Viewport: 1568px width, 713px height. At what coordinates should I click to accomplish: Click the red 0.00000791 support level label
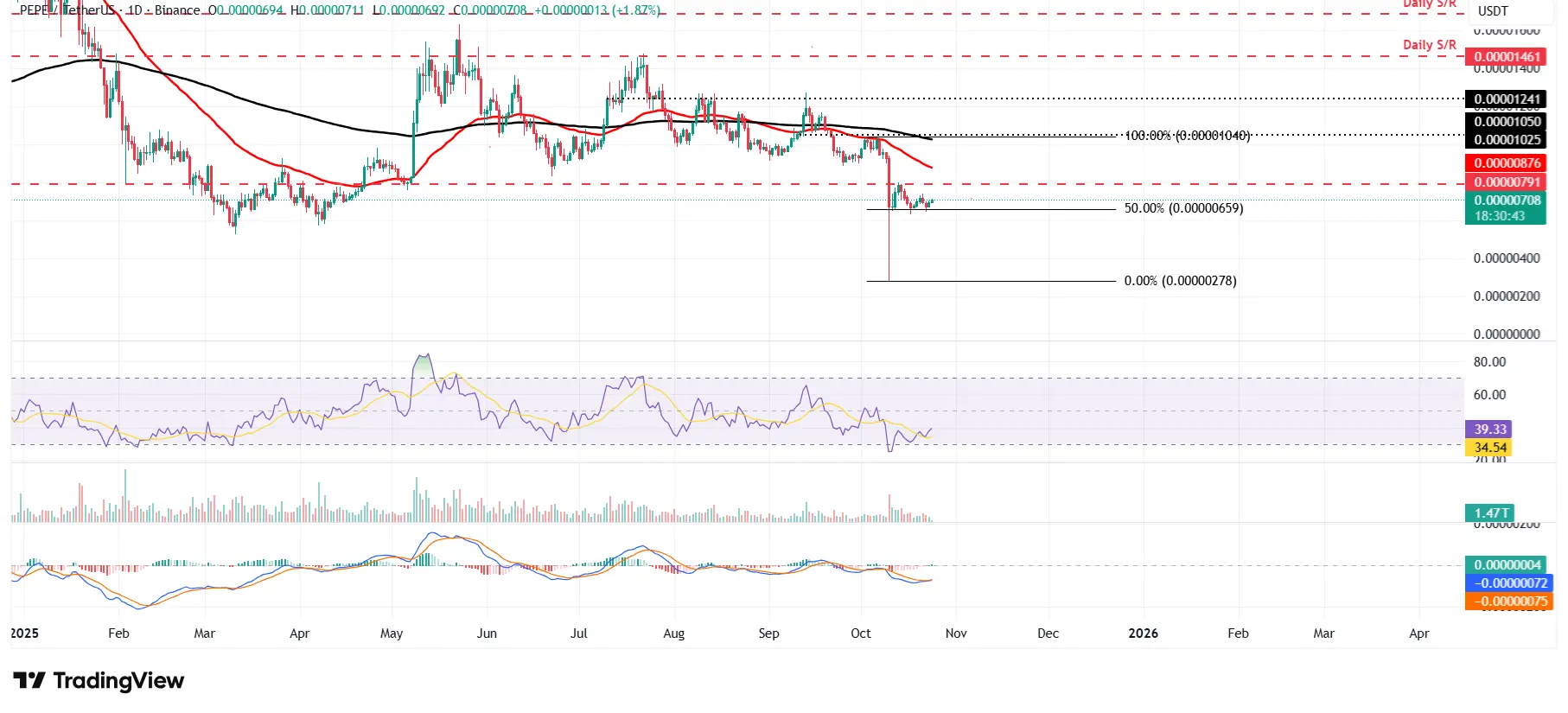pyautogui.click(x=1505, y=182)
